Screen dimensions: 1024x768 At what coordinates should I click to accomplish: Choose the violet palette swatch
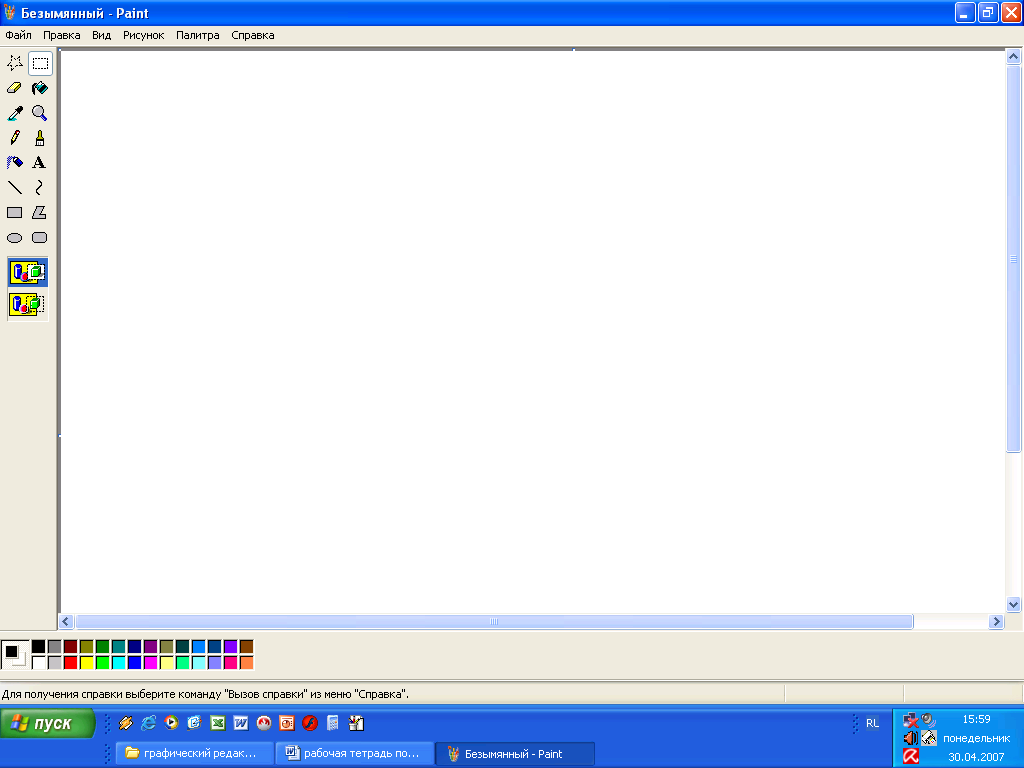click(x=231, y=647)
